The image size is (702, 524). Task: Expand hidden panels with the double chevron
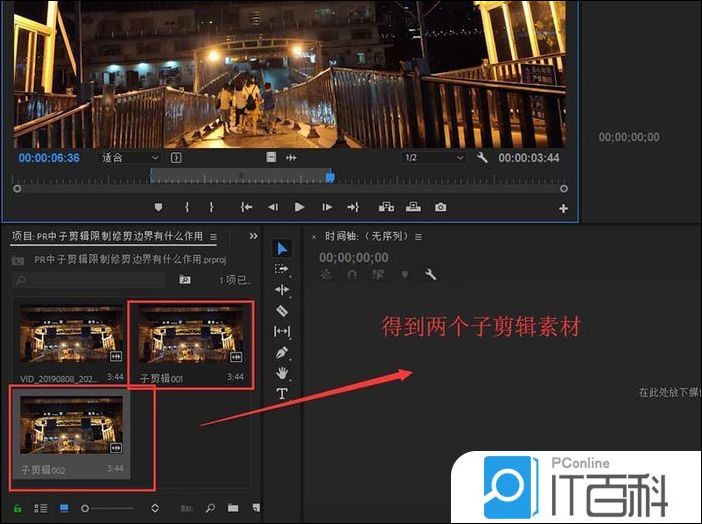pos(253,237)
